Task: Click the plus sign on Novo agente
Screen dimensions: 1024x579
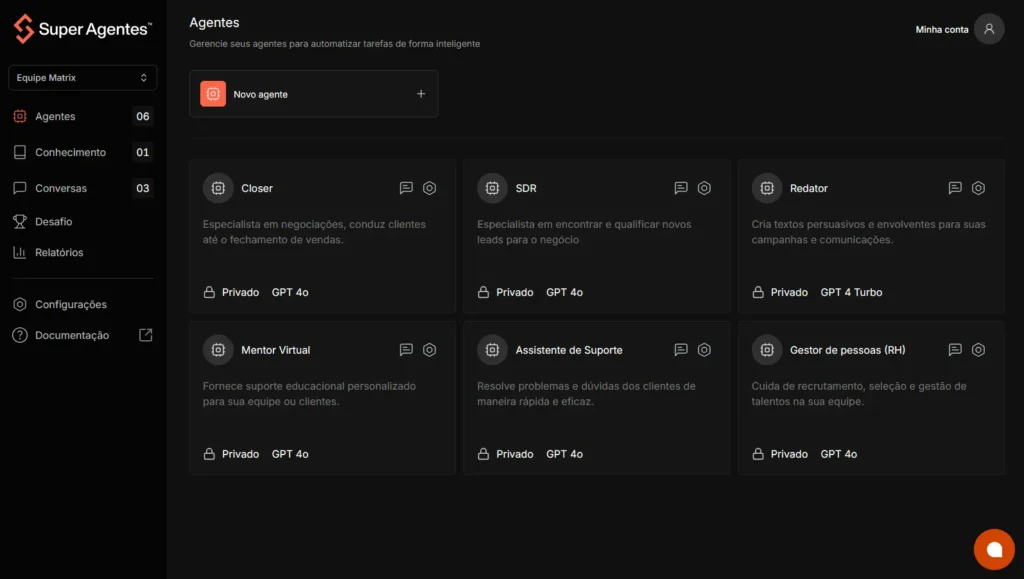Action: pos(421,94)
